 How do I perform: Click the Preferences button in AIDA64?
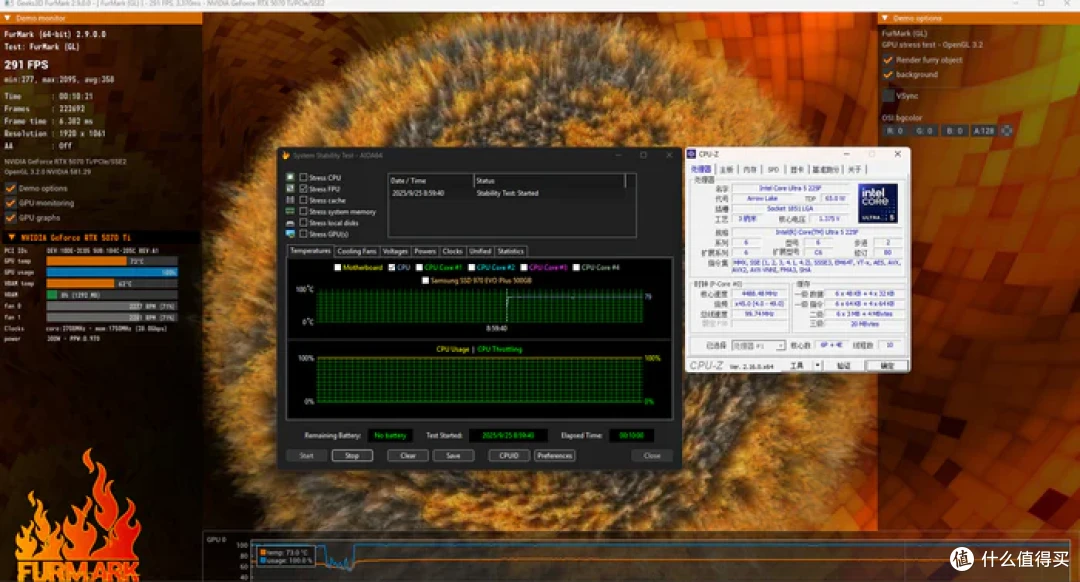pyautogui.click(x=554, y=455)
